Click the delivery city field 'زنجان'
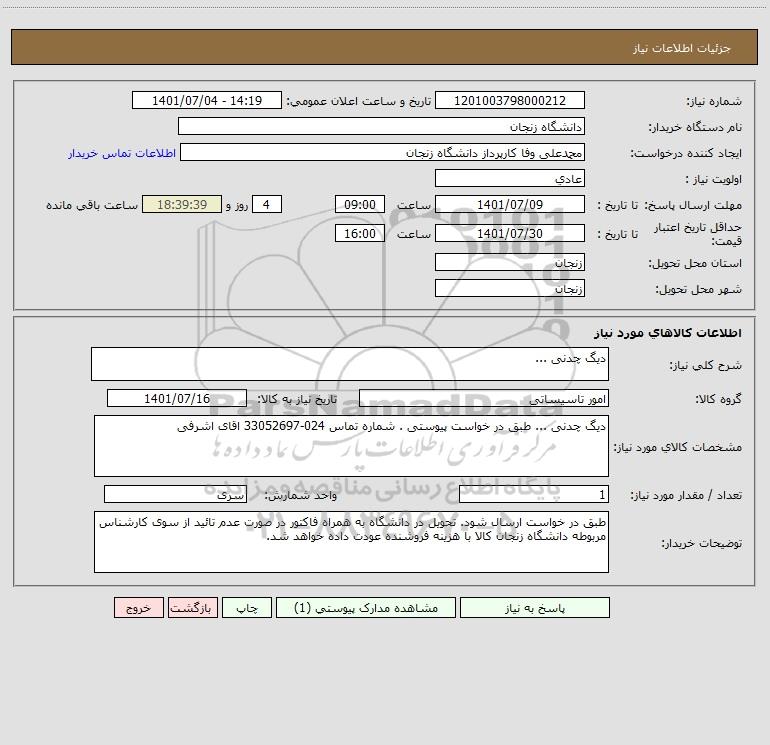 pyautogui.click(x=510, y=288)
